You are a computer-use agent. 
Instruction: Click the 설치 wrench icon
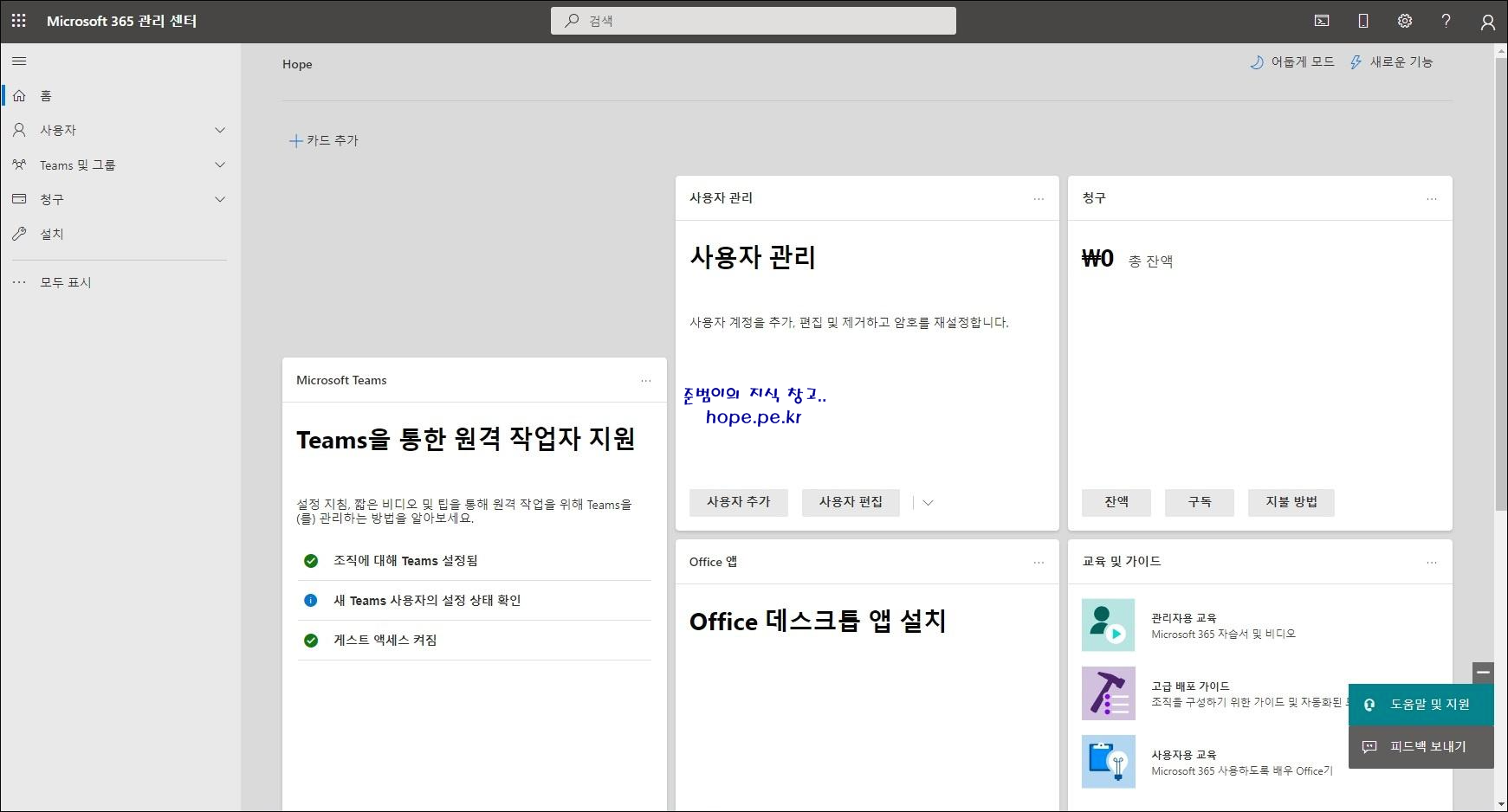coord(19,234)
